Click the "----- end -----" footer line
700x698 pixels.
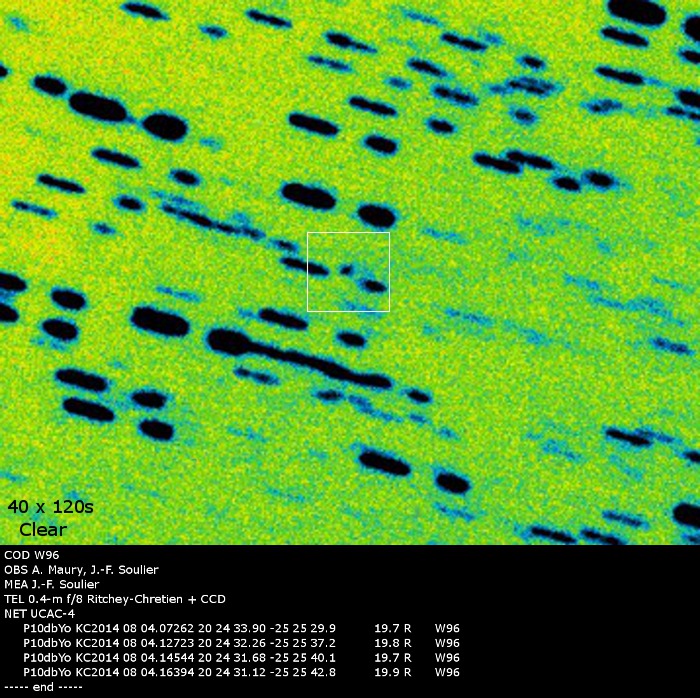(x=43, y=687)
